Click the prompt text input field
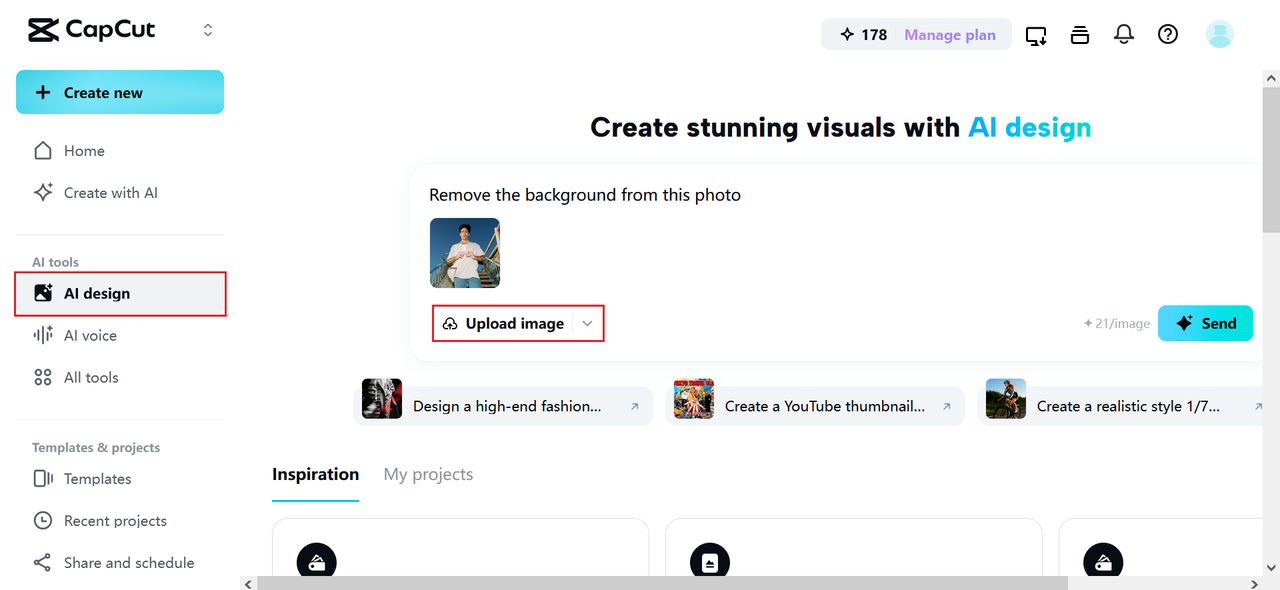1280x590 pixels. pos(800,195)
